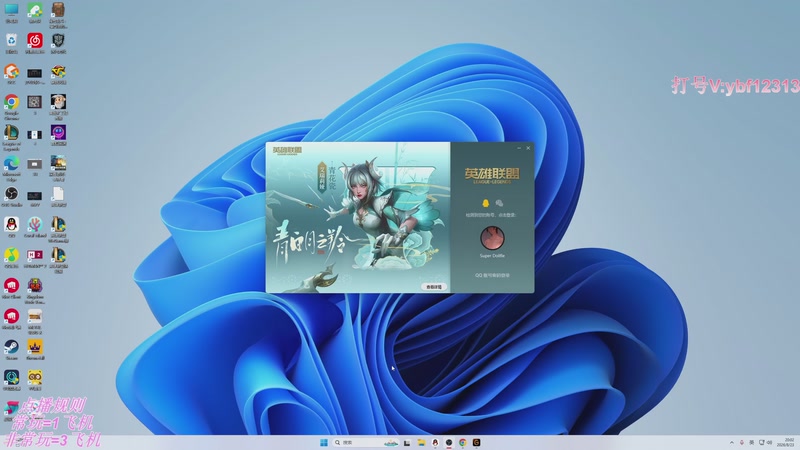Open the This PC monitor icon on desktop
800x450 pixels.
(x=11, y=13)
